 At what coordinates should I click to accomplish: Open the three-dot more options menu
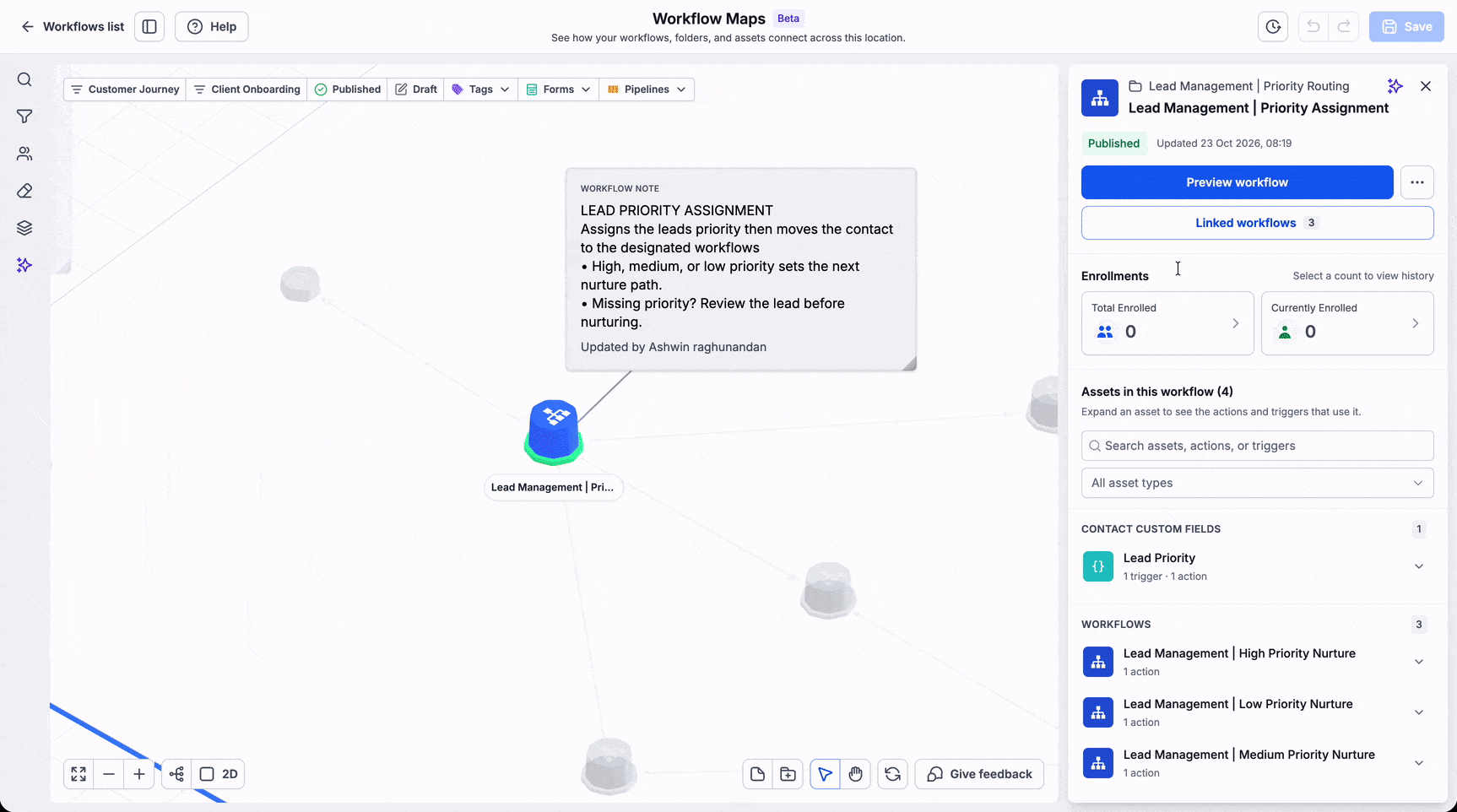point(1417,182)
